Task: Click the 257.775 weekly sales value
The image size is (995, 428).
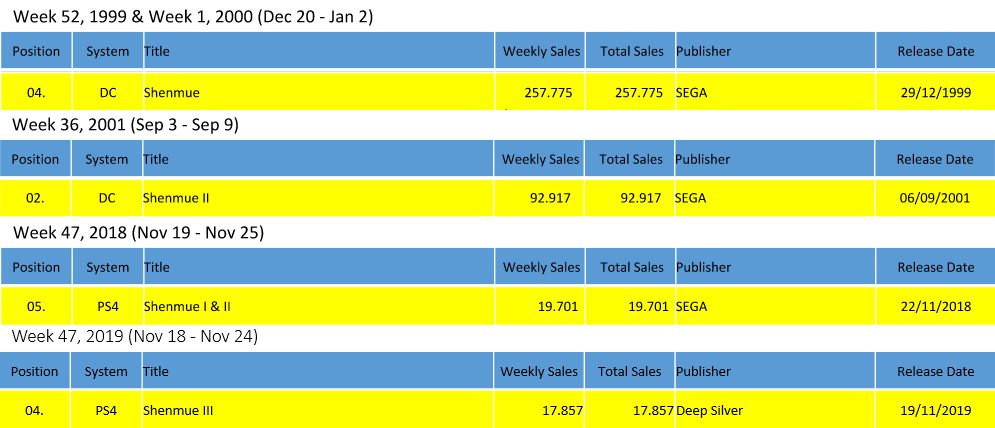Action: [x=548, y=93]
